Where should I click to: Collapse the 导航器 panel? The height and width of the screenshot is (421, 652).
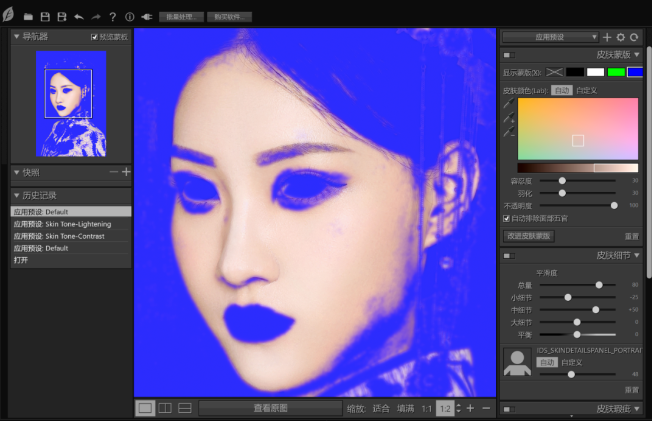[17, 37]
